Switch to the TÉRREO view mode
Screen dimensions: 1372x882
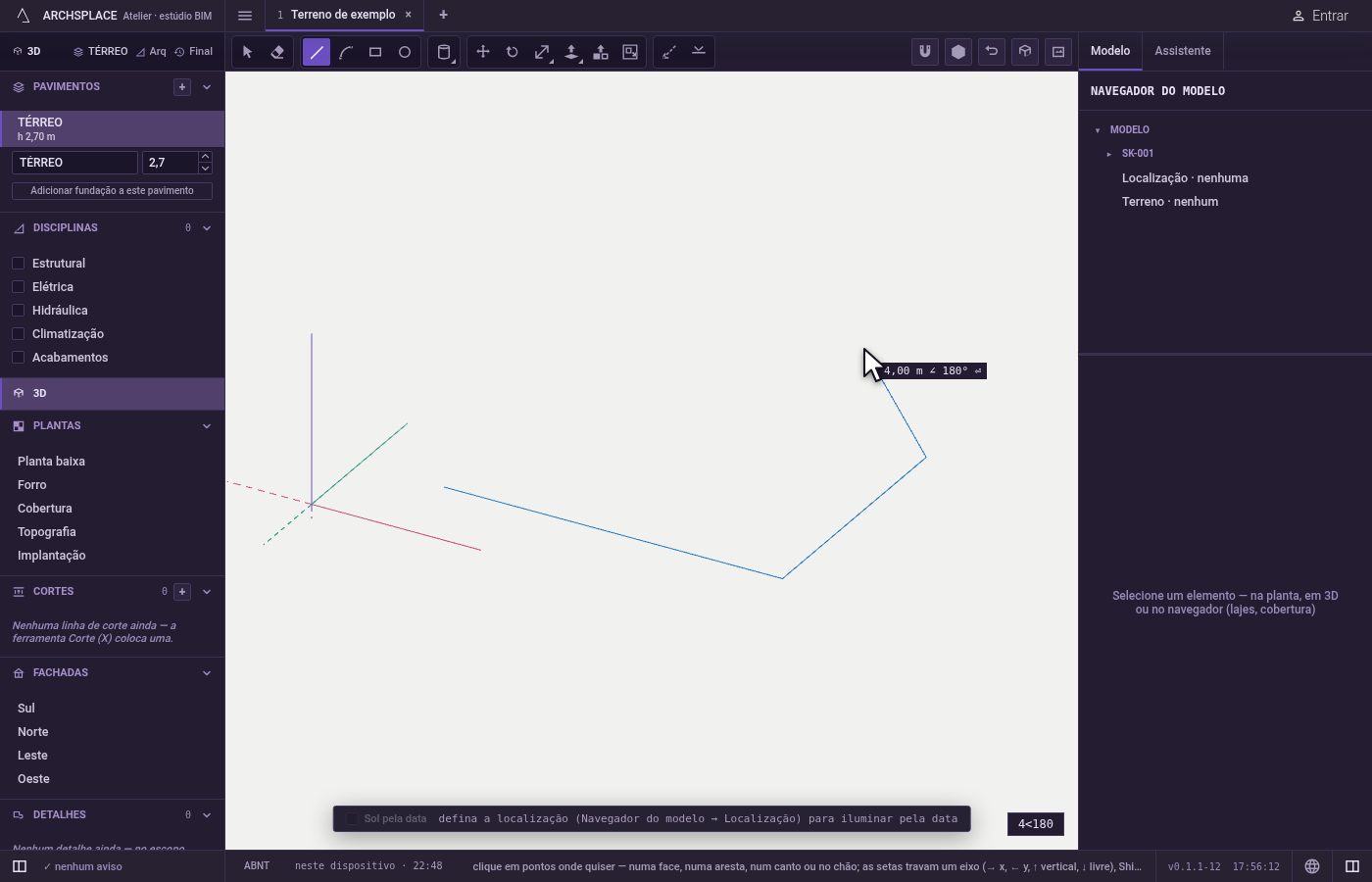click(100, 52)
